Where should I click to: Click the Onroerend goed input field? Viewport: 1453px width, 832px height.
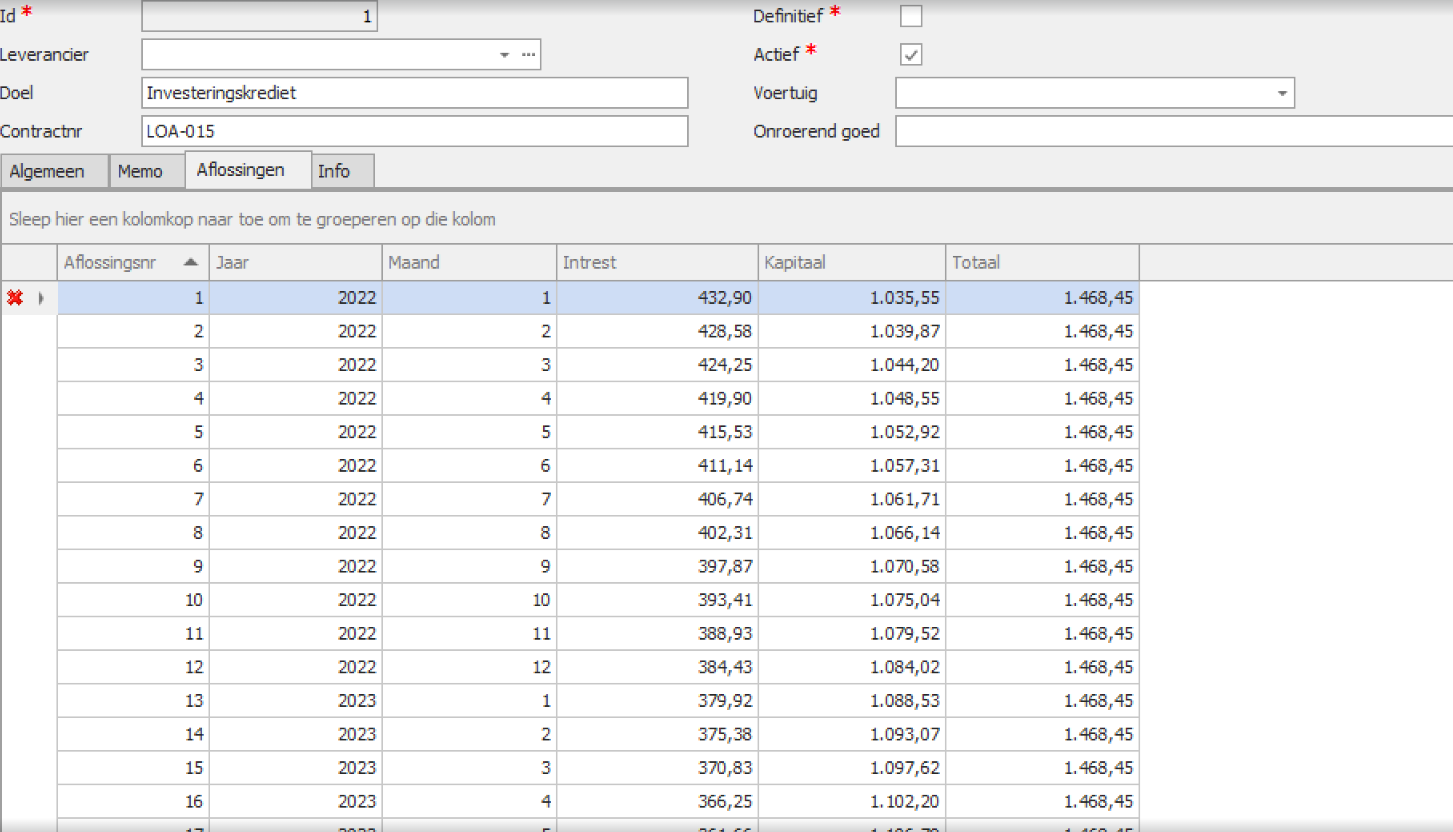1172,131
